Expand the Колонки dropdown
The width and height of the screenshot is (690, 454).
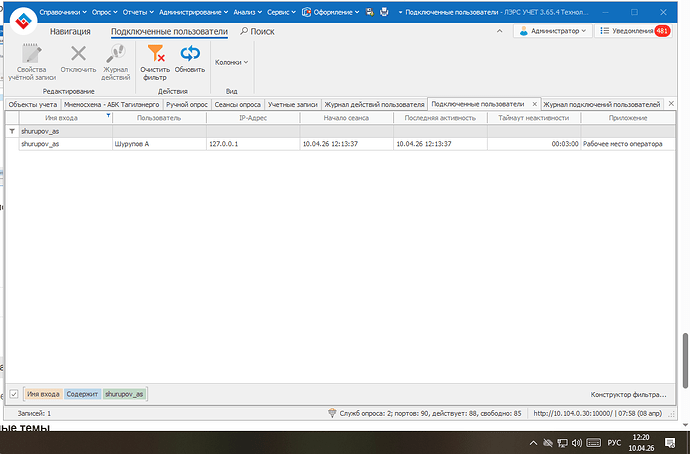point(231,62)
